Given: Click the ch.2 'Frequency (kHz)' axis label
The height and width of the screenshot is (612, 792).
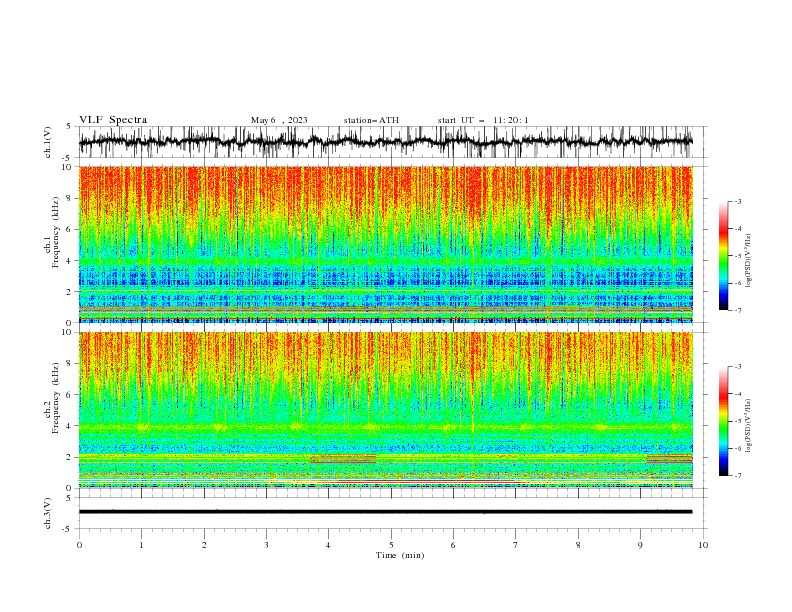Looking at the screenshot, I should tap(56, 398).
